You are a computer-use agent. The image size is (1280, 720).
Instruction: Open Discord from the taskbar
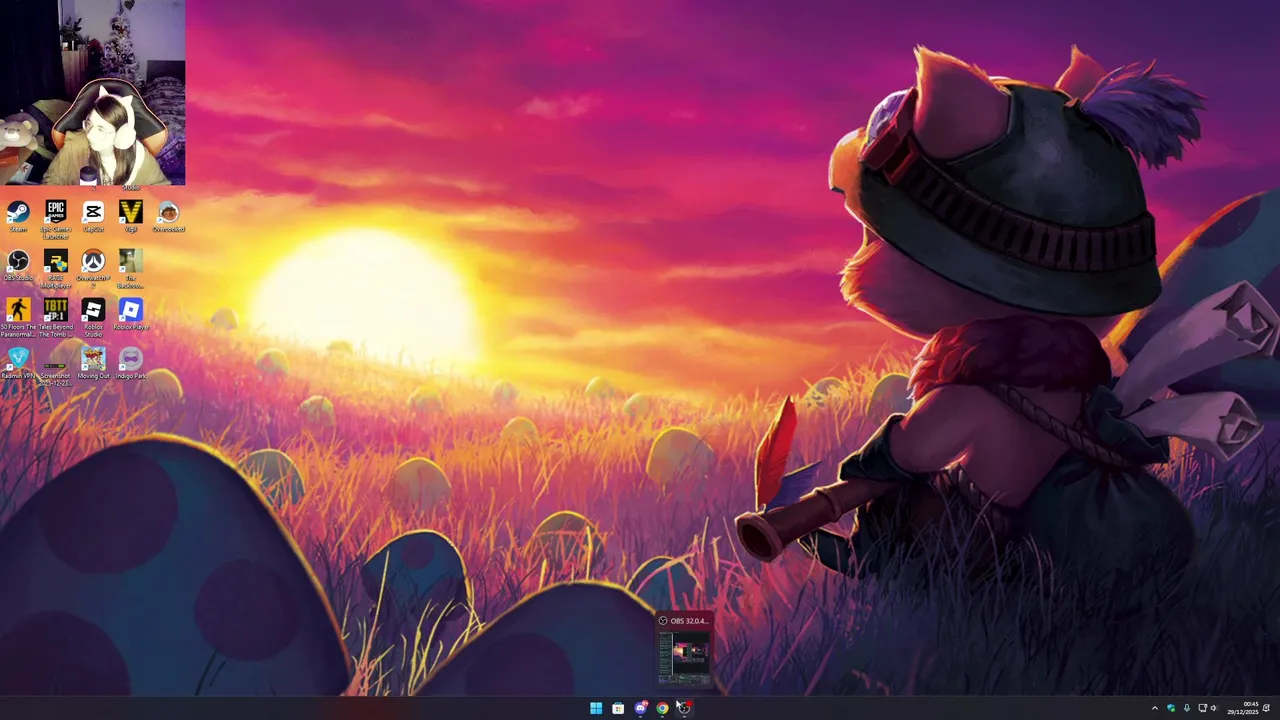[x=640, y=708]
